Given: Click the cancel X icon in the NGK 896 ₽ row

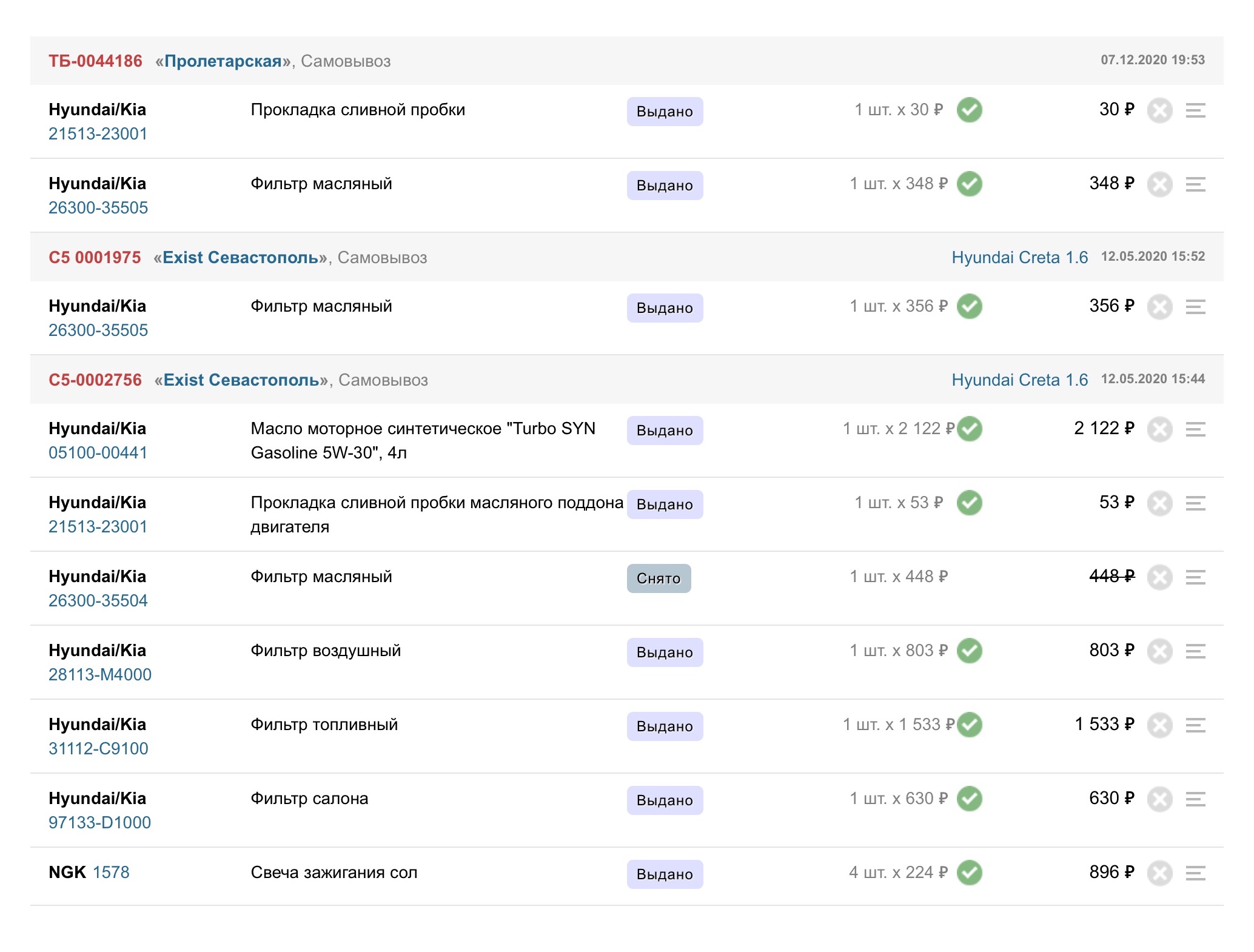Looking at the screenshot, I should (1159, 873).
